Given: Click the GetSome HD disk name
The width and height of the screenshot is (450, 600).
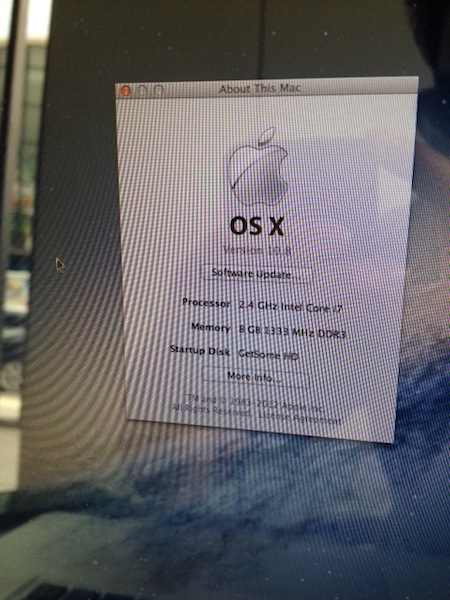Looking at the screenshot, I should tap(268, 355).
